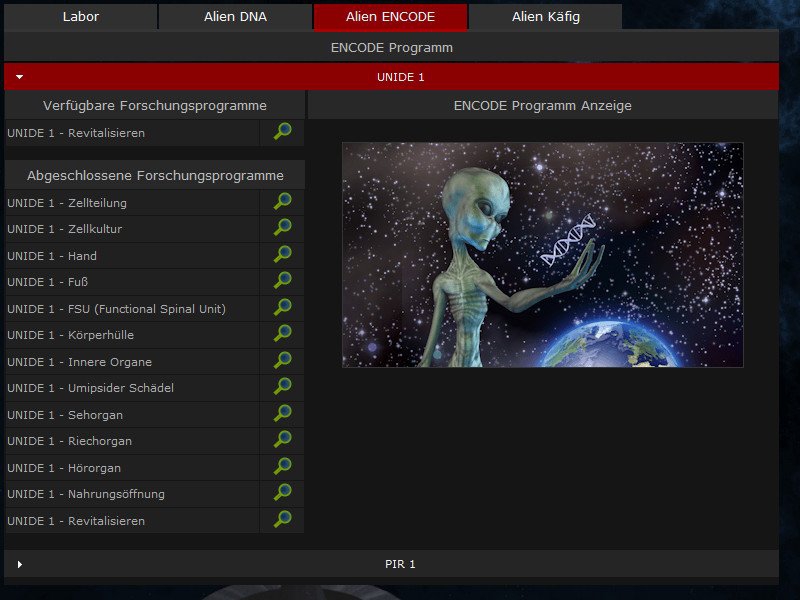Inspect Zellkultur with its magnifier icon

click(x=282, y=228)
